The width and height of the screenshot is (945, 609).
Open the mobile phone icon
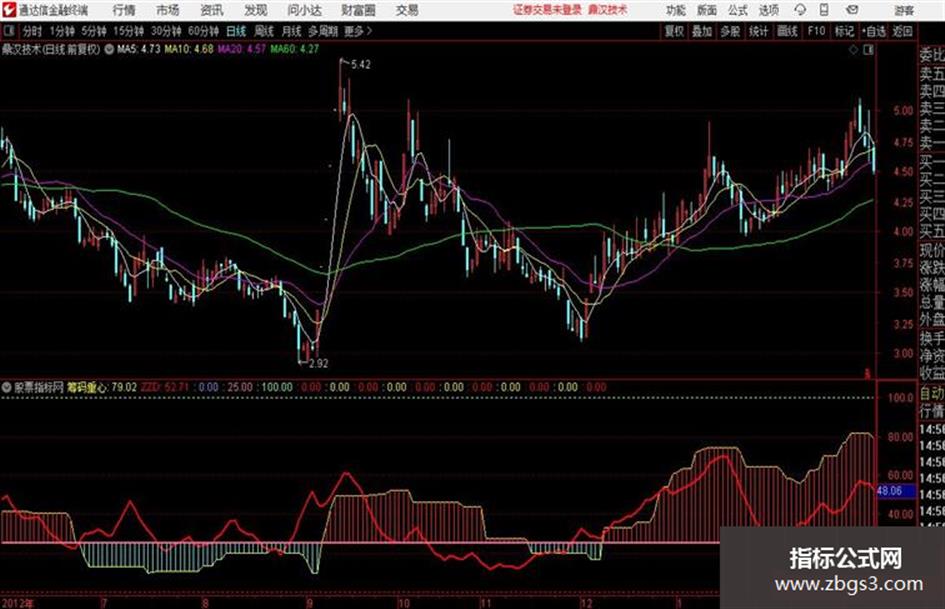824,10
